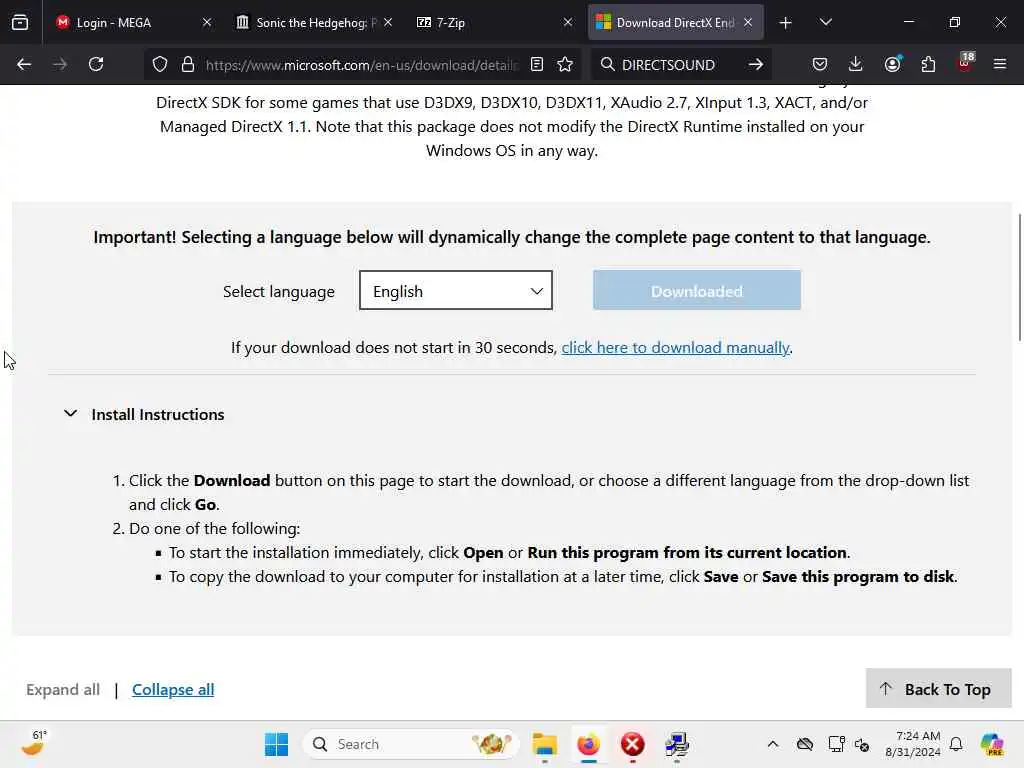This screenshot has width=1024, height=768.
Task: Open the extension with 18 badge
Action: point(965,63)
